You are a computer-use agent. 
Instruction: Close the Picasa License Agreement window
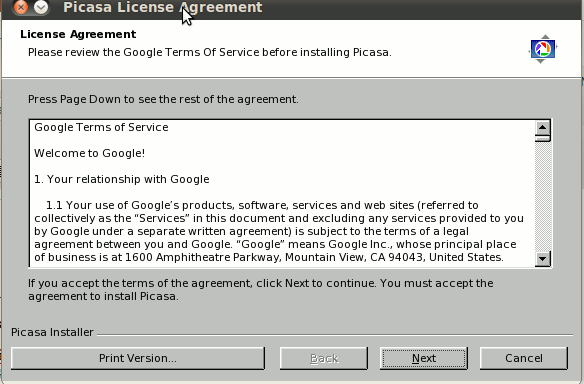21,7
